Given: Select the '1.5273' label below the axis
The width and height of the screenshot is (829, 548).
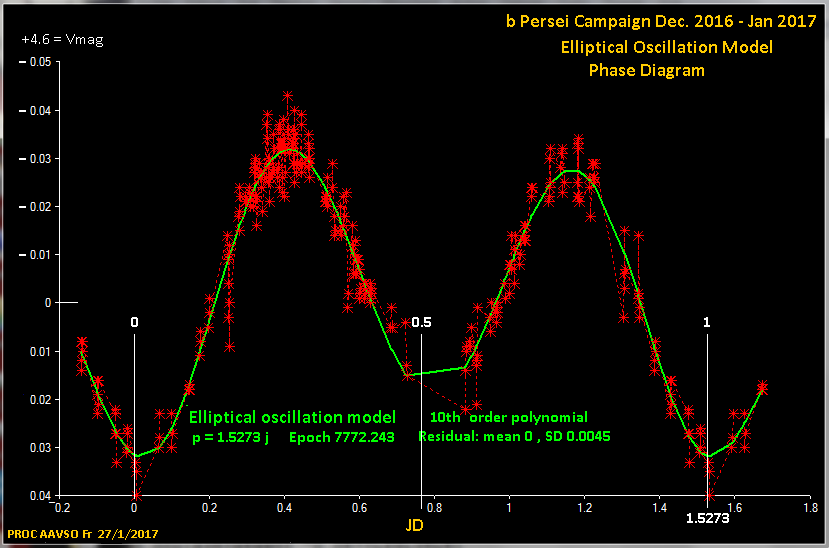Looking at the screenshot, I should point(708,519).
